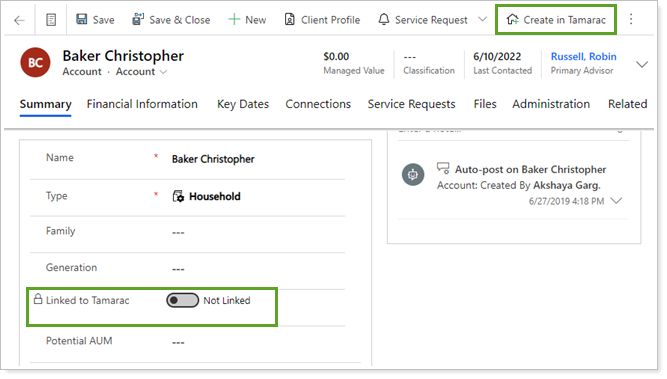This screenshot has width=667, height=379.
Task: Click the Save disk icon
Action: (82, 19)
